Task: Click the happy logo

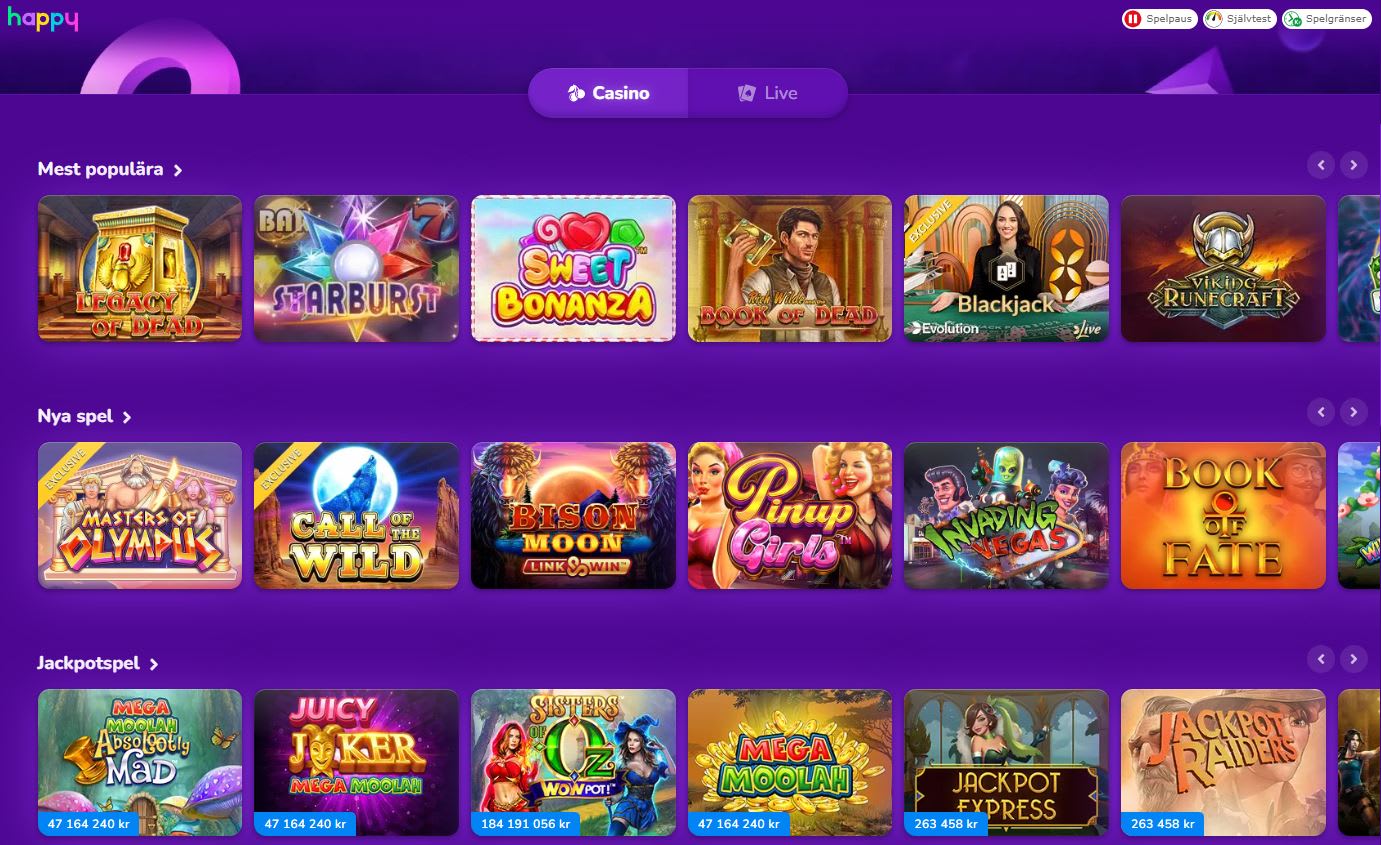Action: coord(42,19)
